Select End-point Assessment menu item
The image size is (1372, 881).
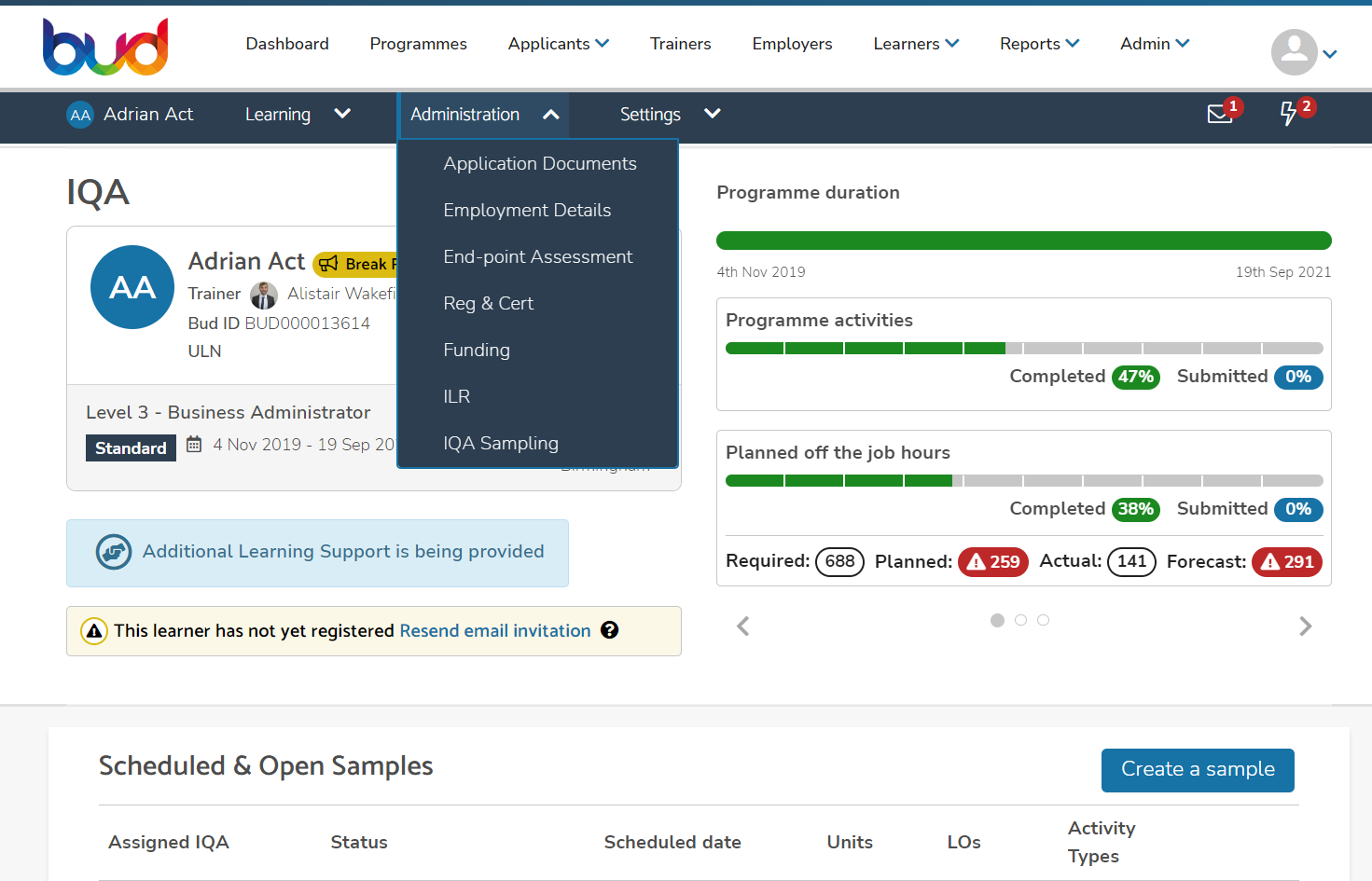click(537, 257)
